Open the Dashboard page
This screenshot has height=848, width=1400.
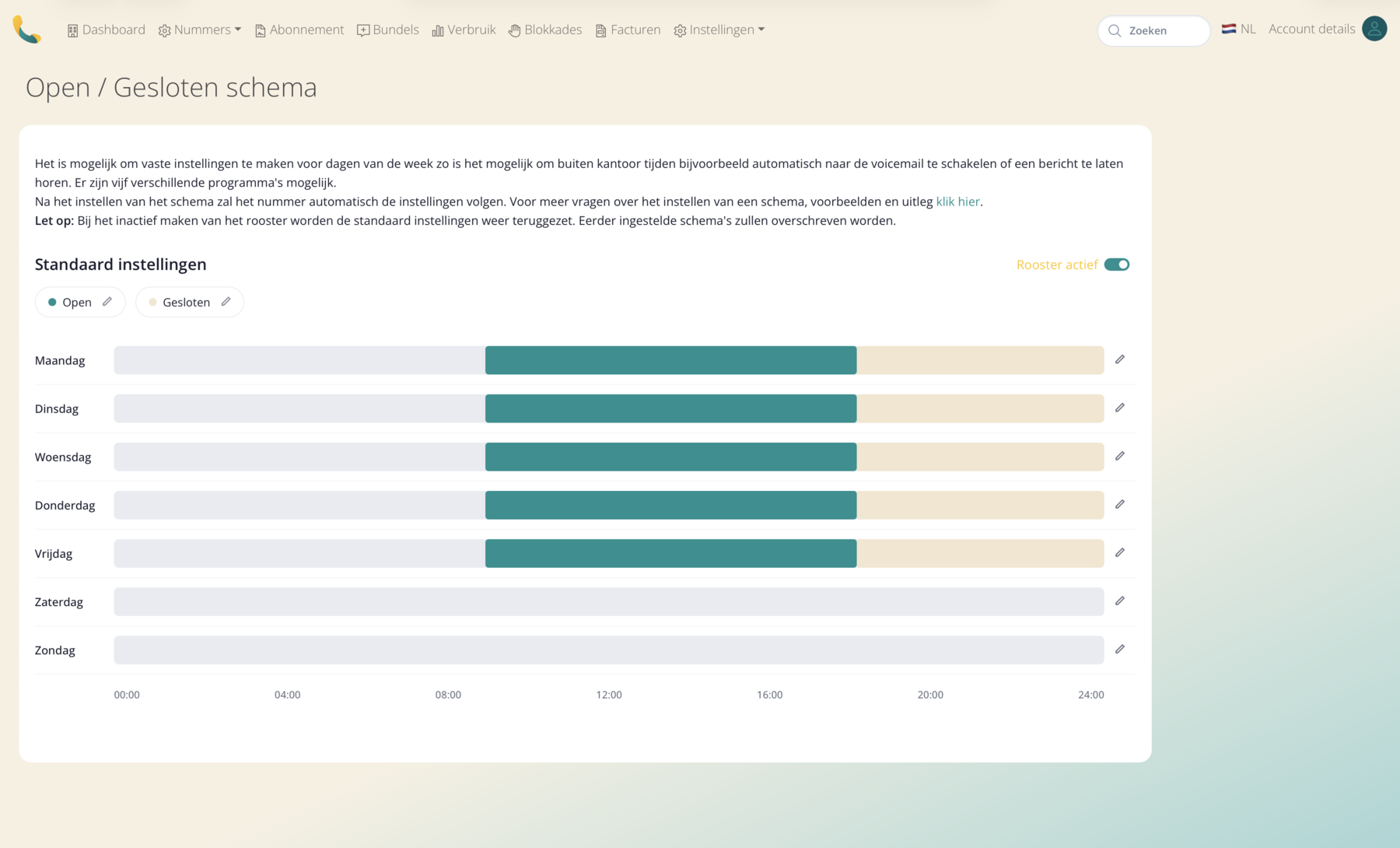(x=106, y=30)
